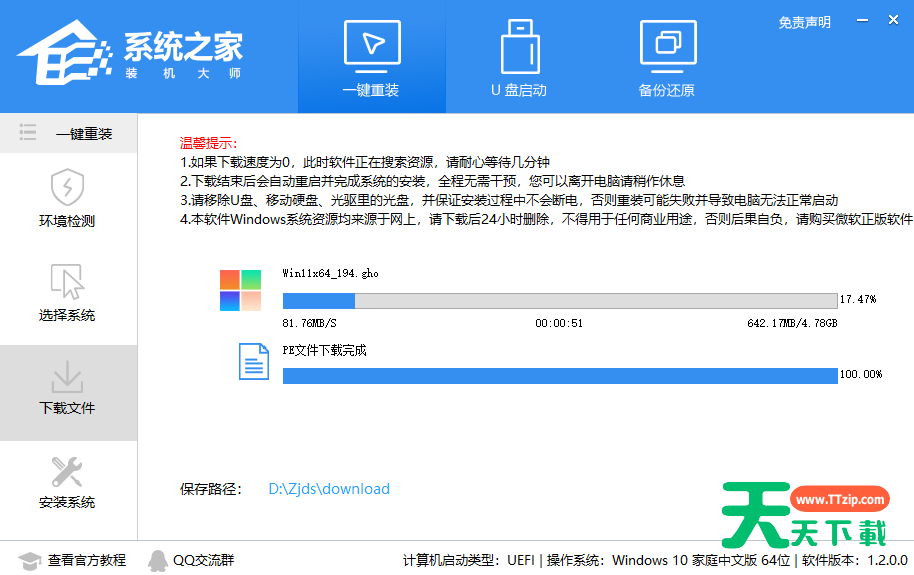This screenshot has width=914, height=575.
Task: Select the U盘启动 USB drive icon
Action: (520, 46)
